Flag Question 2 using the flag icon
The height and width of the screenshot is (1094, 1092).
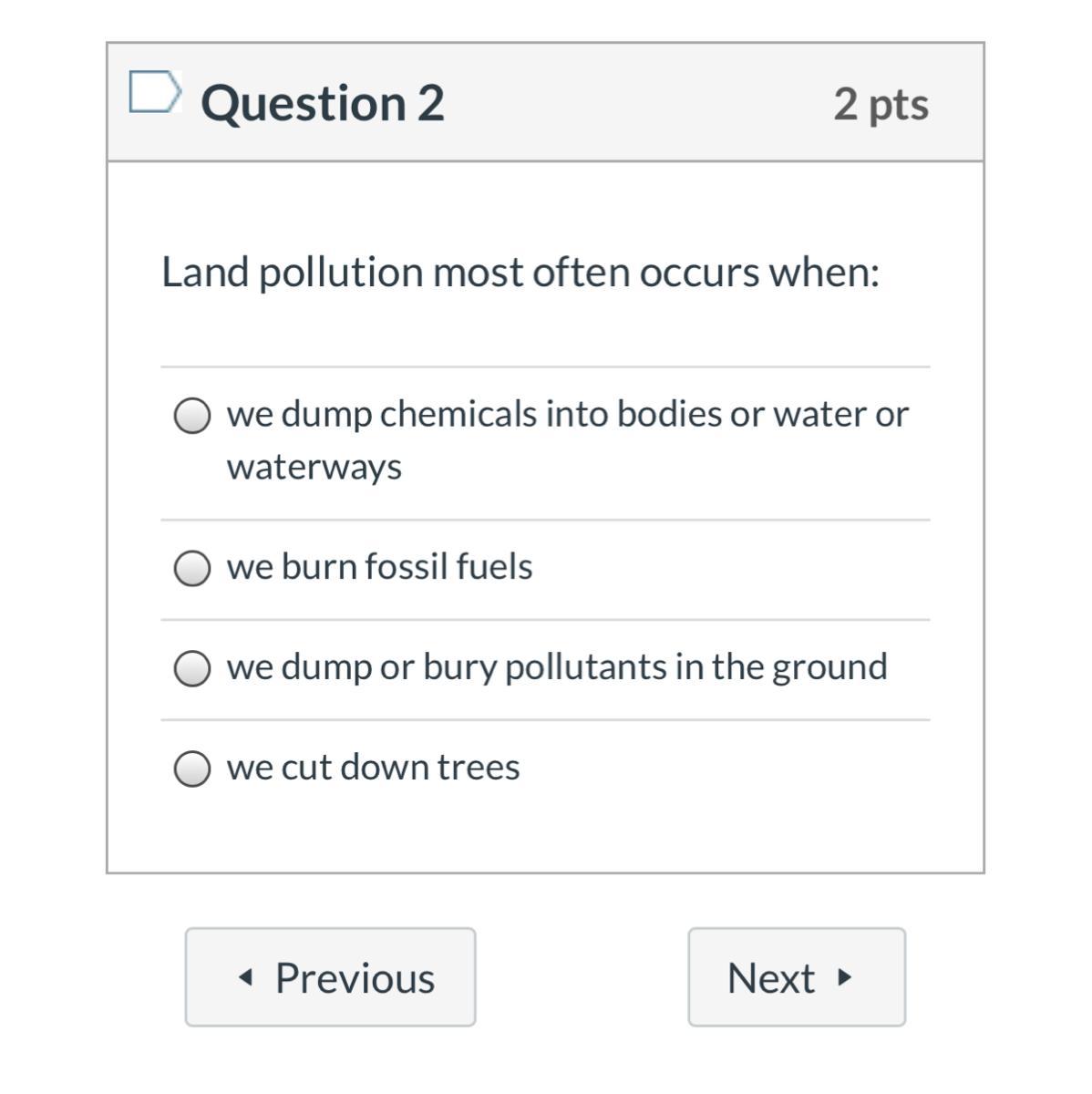pos(153,92)
